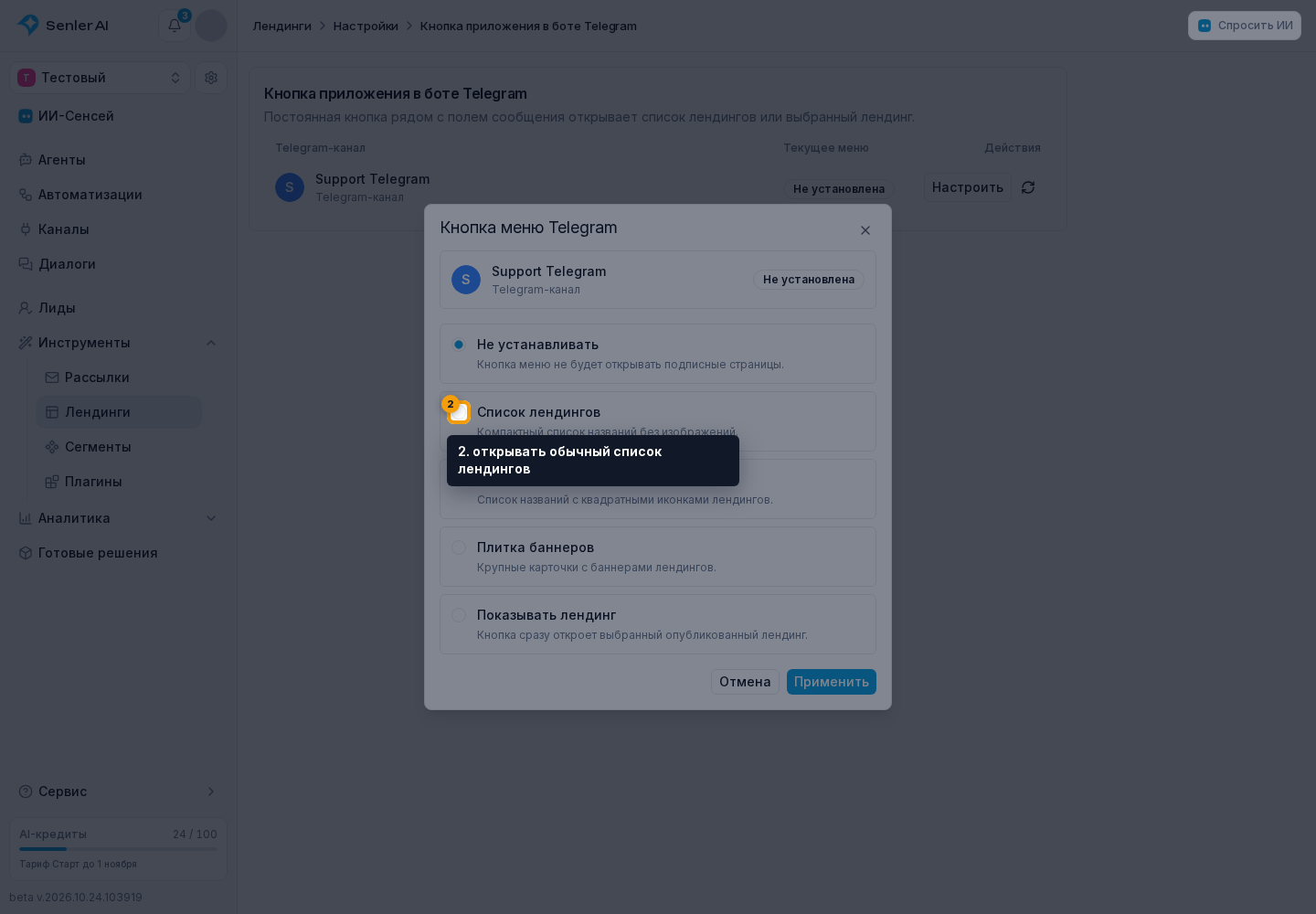Click the Support Telegram avatar in dialog
The width and height of the screenshot is (1316, 914).
(x=466, y=280)
